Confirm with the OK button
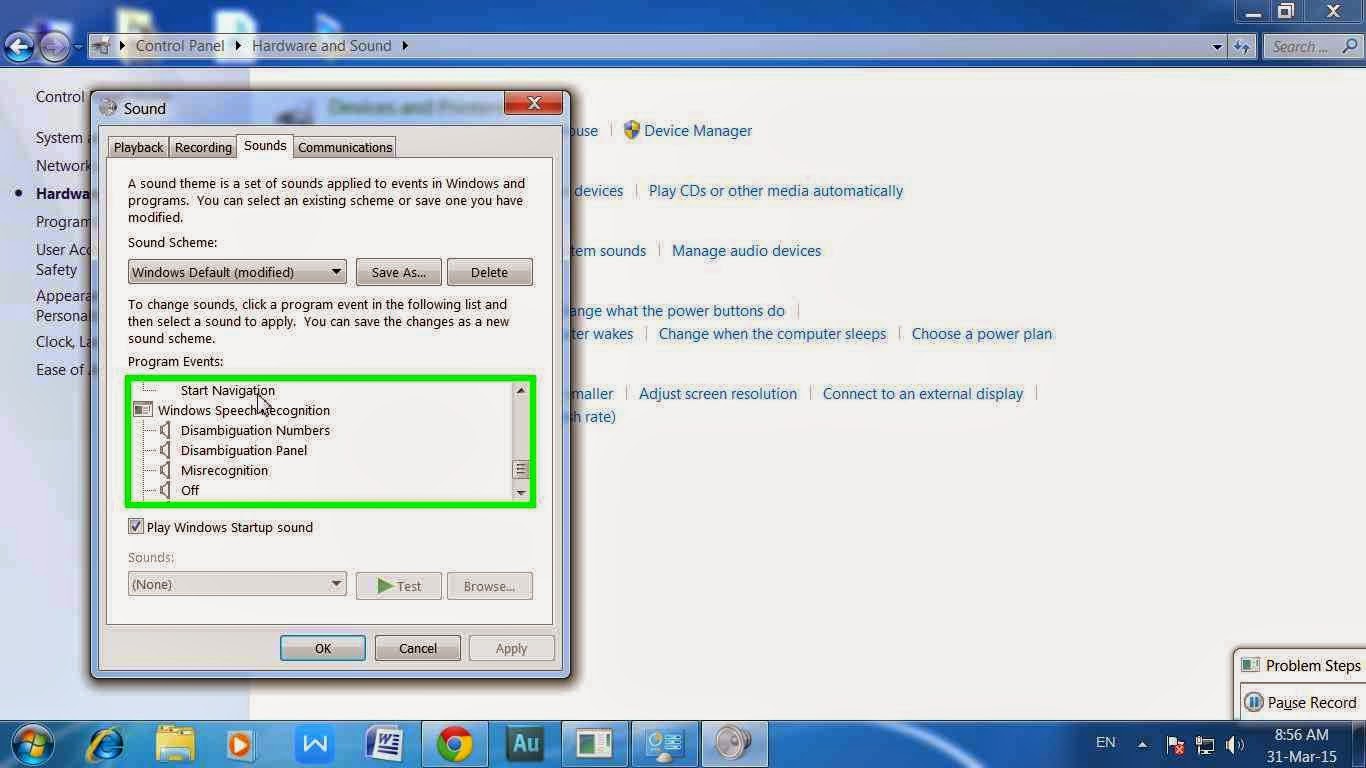 323,648
